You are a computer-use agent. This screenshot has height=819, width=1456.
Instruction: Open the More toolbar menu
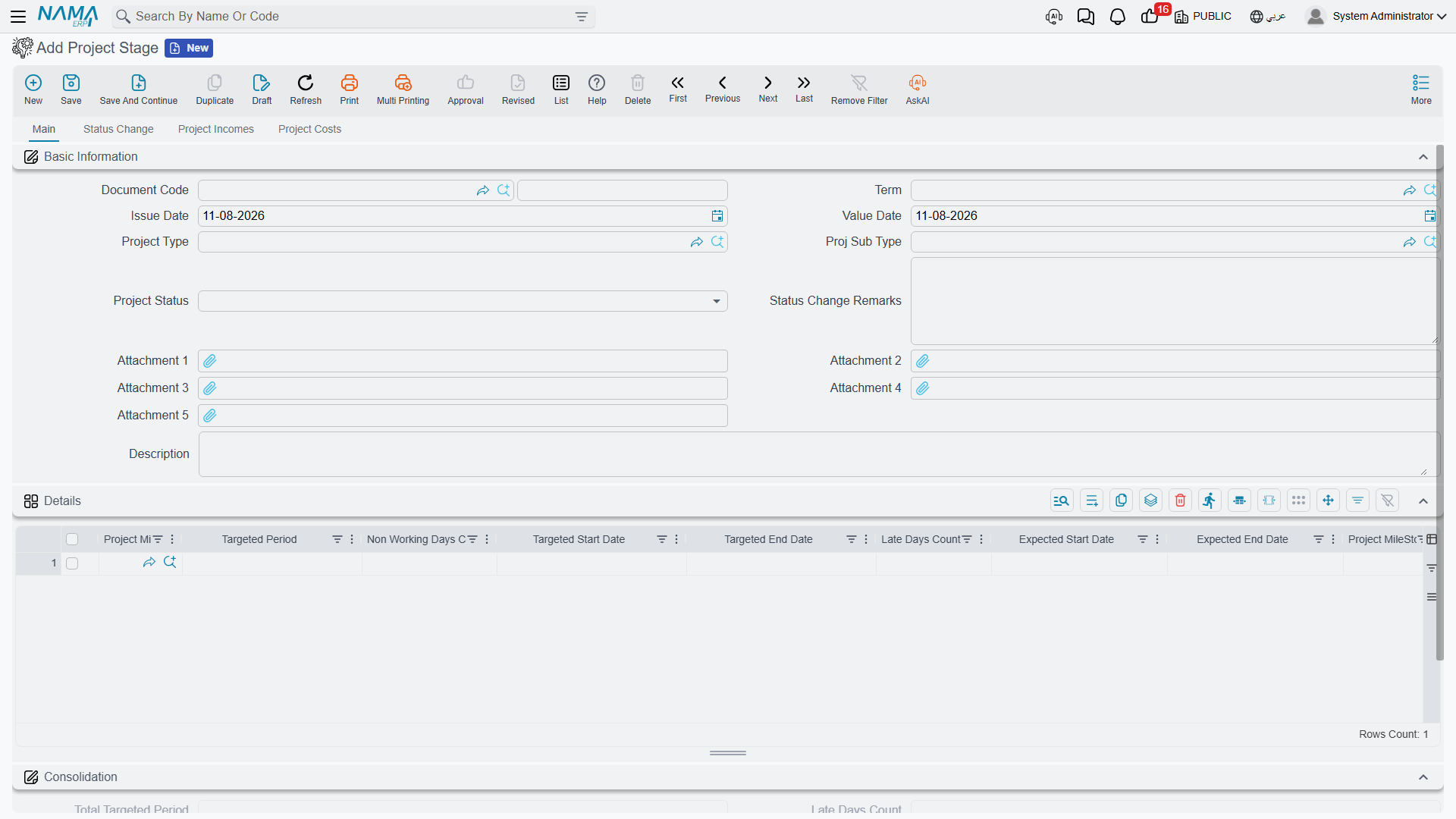(x=1421, y=89)
